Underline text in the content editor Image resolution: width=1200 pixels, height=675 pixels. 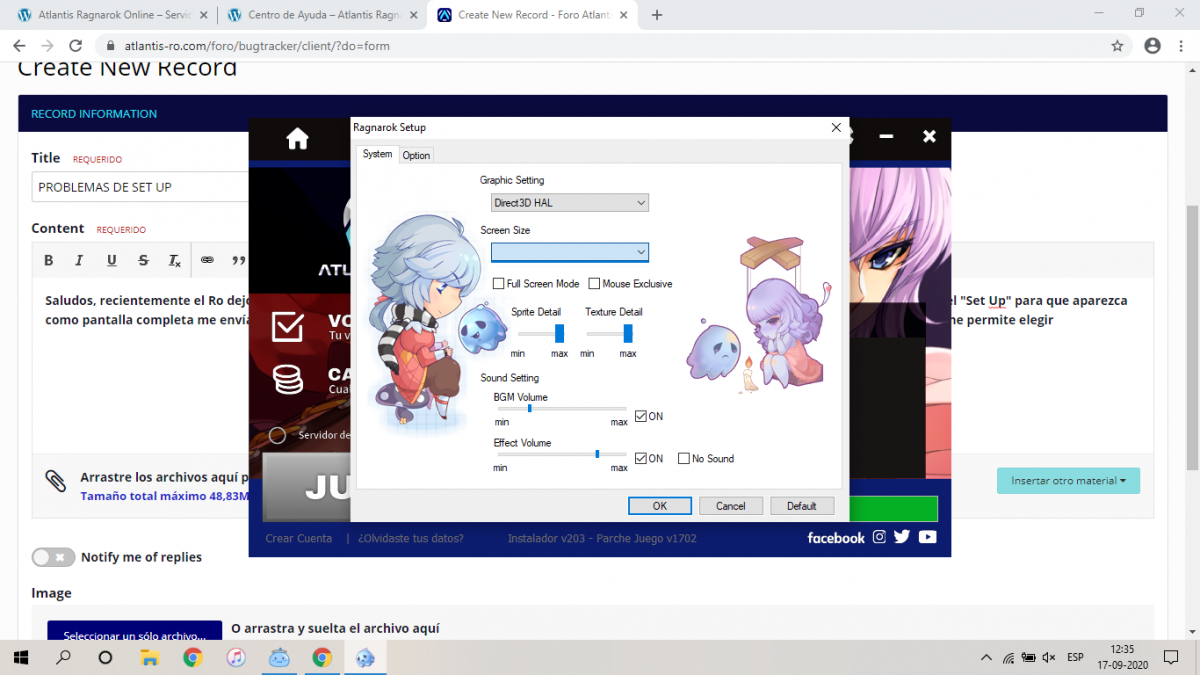click(x=111, y=260)
